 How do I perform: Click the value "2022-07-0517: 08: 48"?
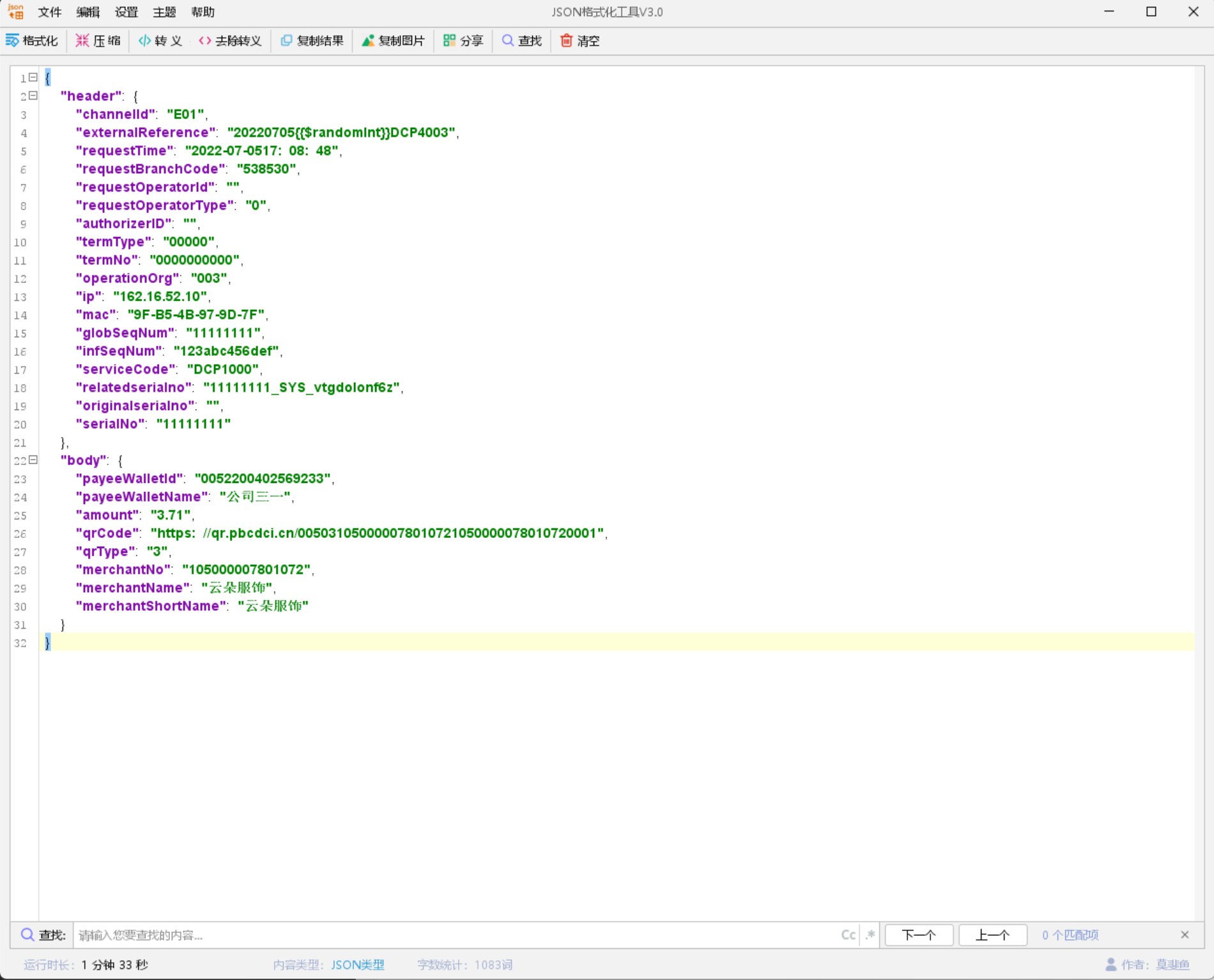tap(262, 151)
